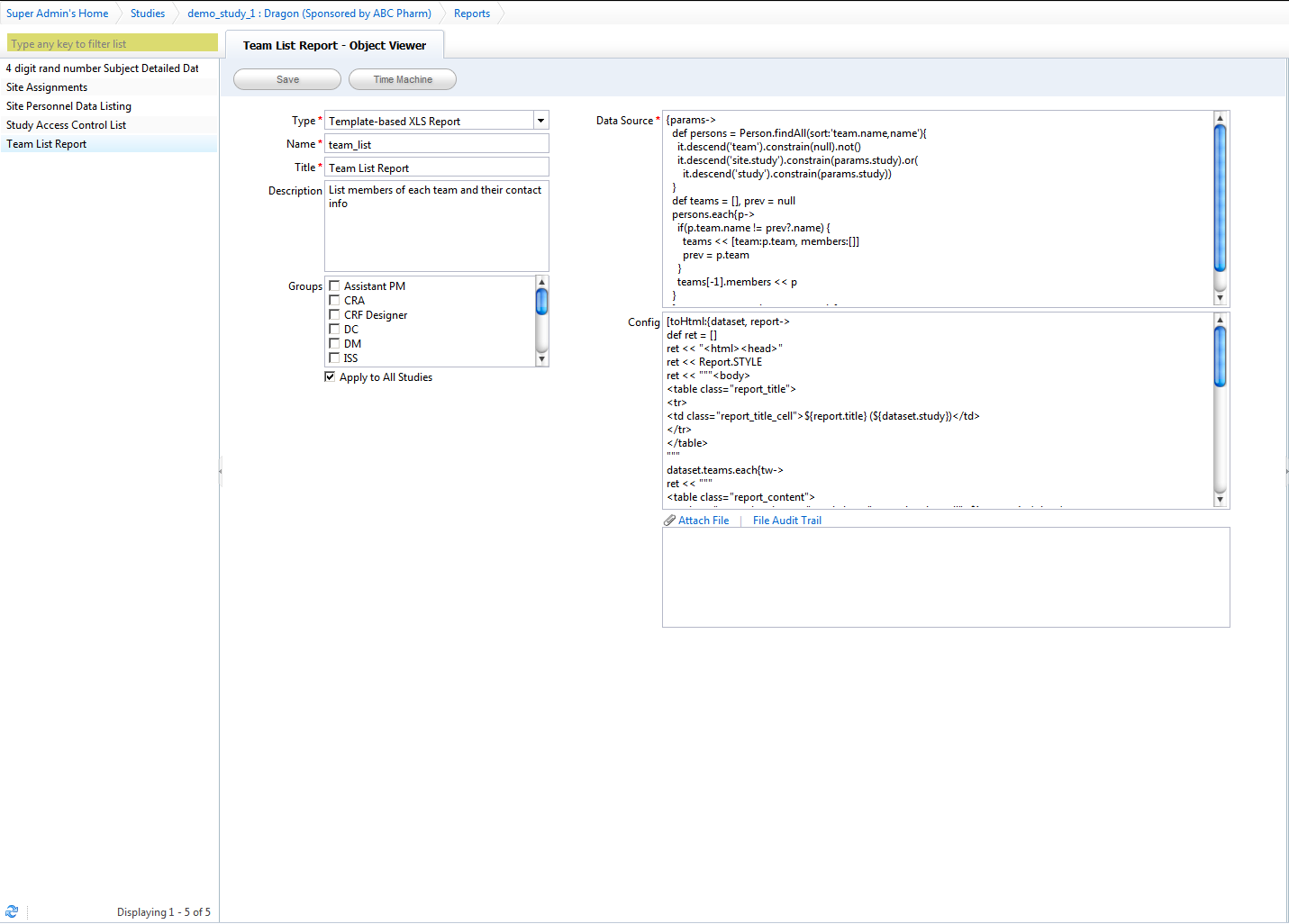Screen dimensions: 1289x924
Task: Click the Groups list scrollbar thumb
Action: pyautogui.click(x=542, y=302)
